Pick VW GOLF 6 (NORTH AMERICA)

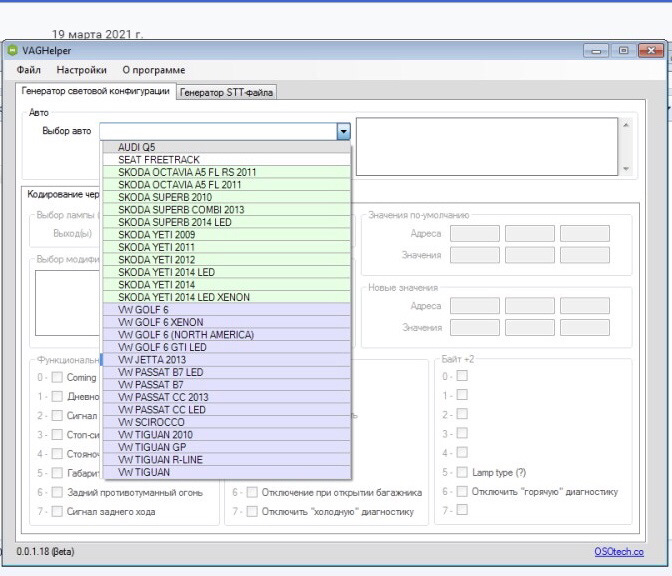[x=227, y=334]
